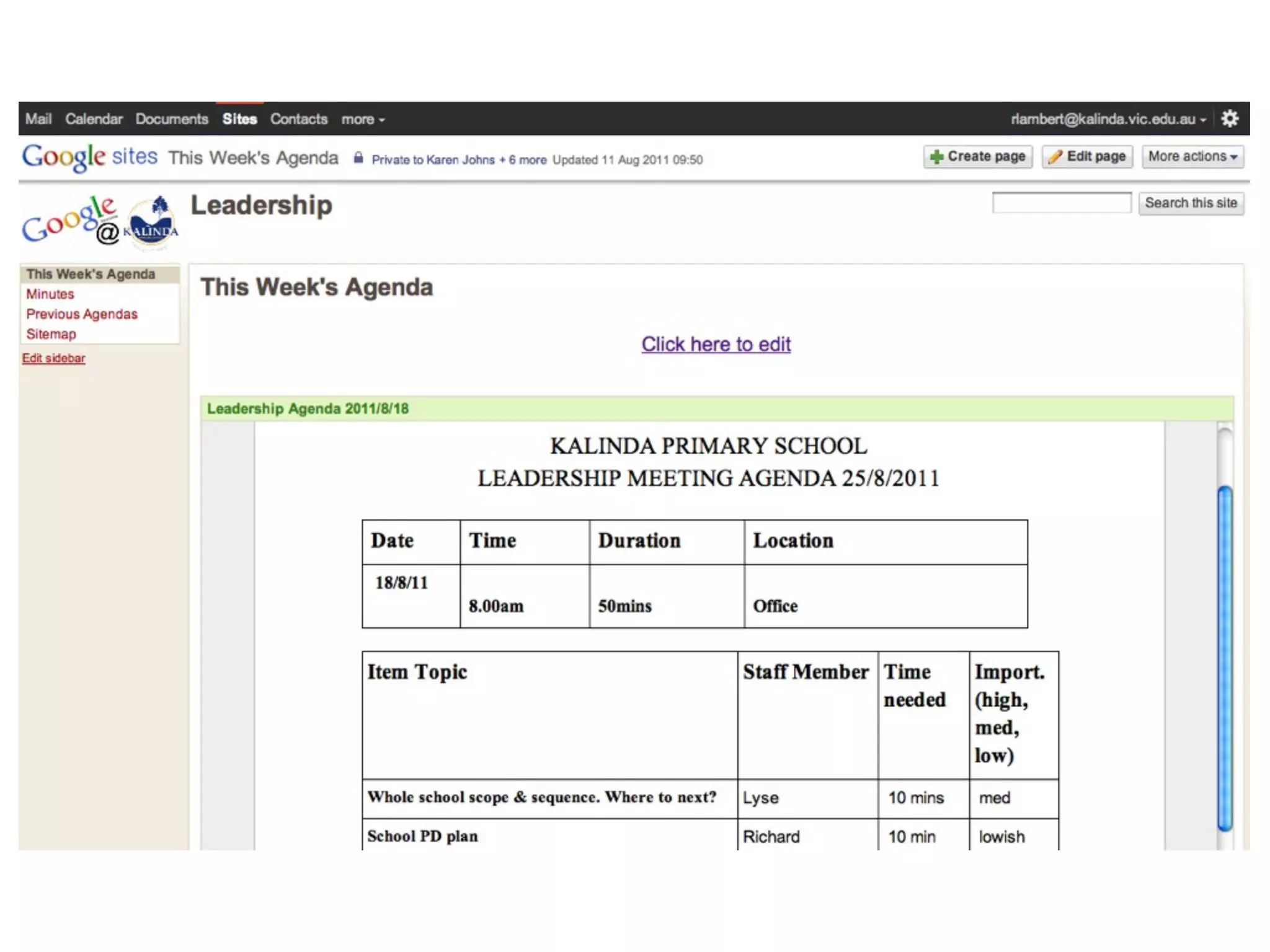Go to Mail in the top bar

click(x=38, y=120)
